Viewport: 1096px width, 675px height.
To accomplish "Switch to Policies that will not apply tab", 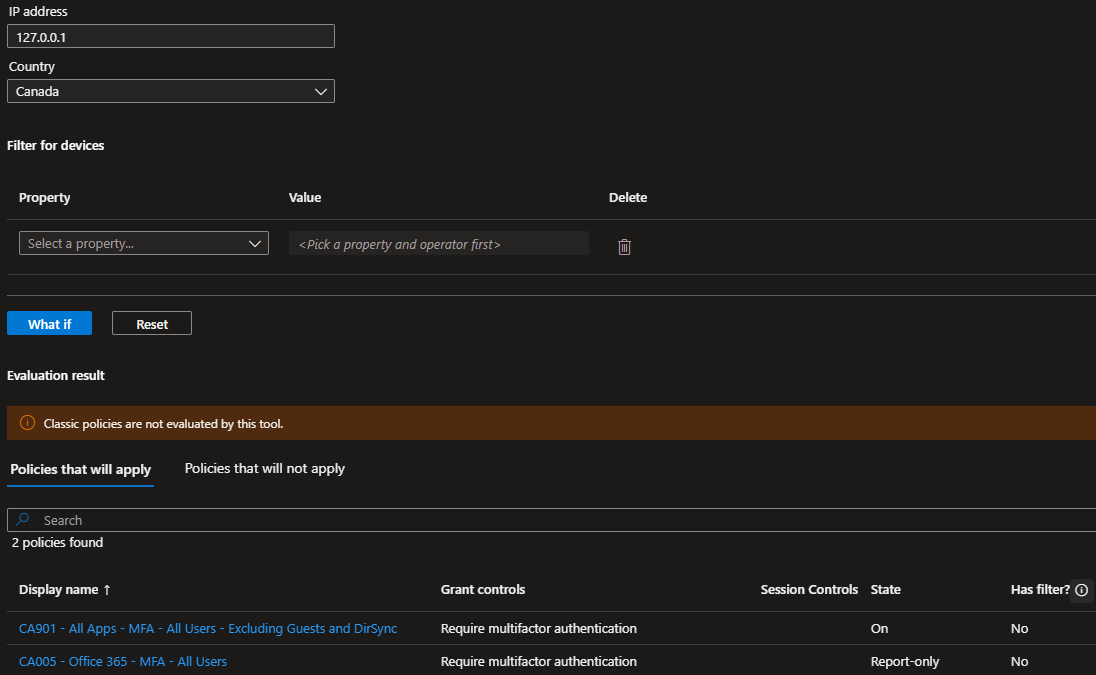I will (x=264, y=468).
